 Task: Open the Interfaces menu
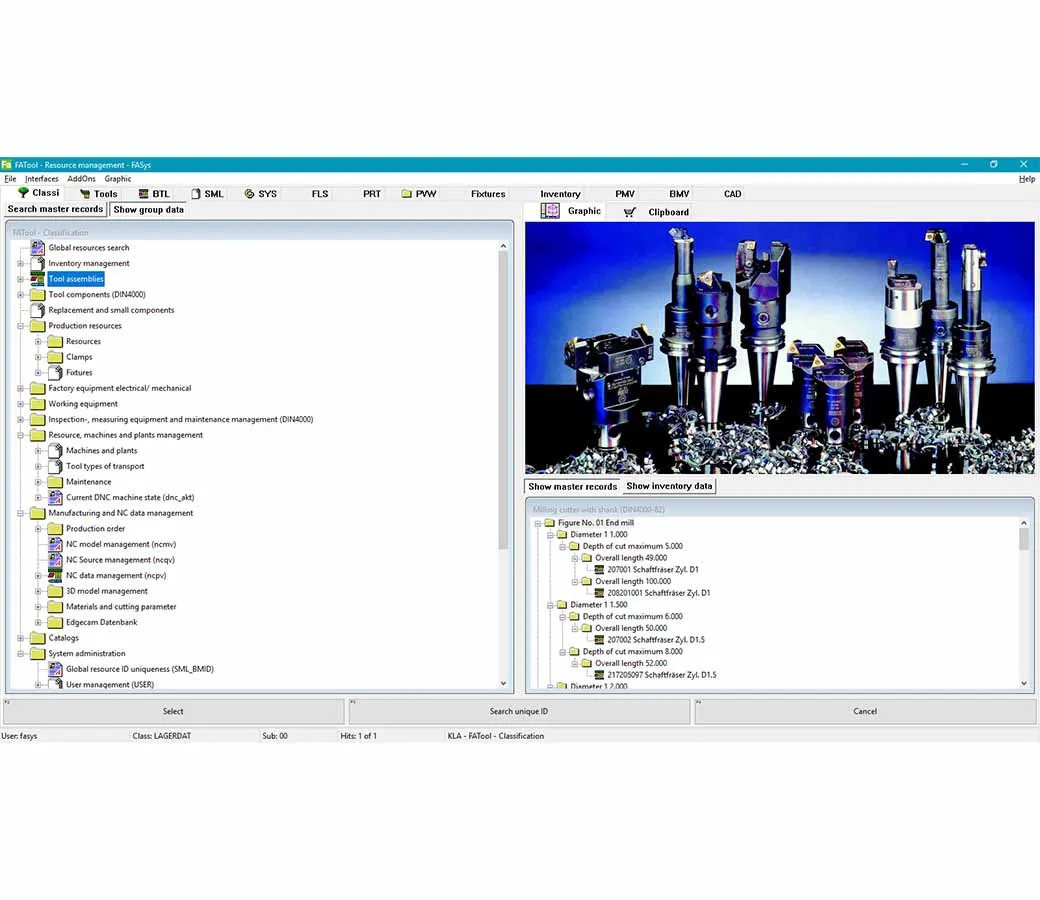[41, 178]
